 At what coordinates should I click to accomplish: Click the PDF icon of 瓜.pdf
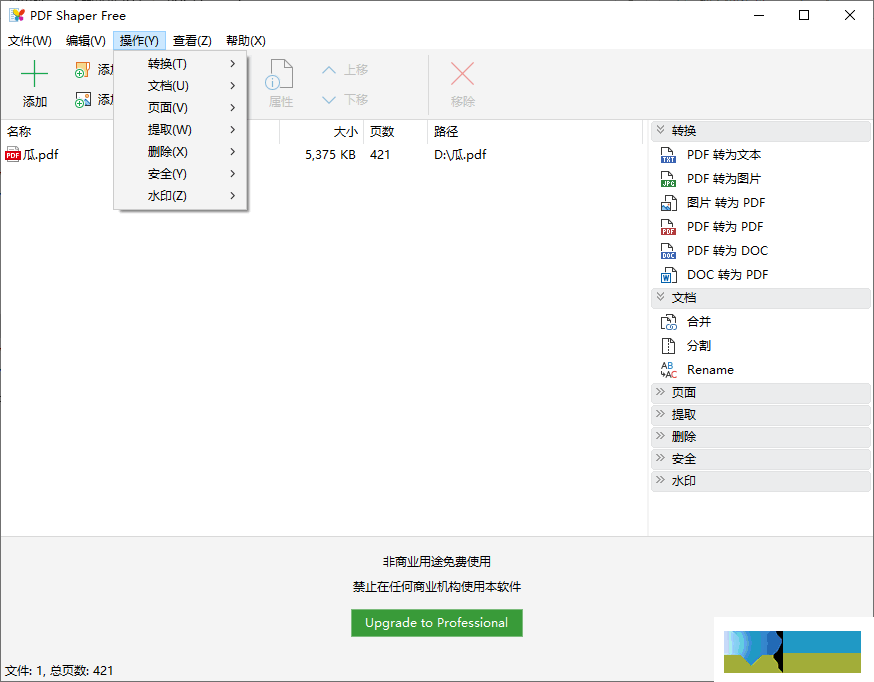point(13,154)
